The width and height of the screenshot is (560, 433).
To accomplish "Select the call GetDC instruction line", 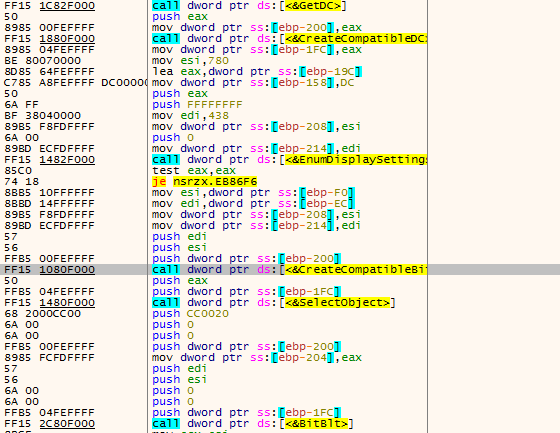I will pos(249,6).
